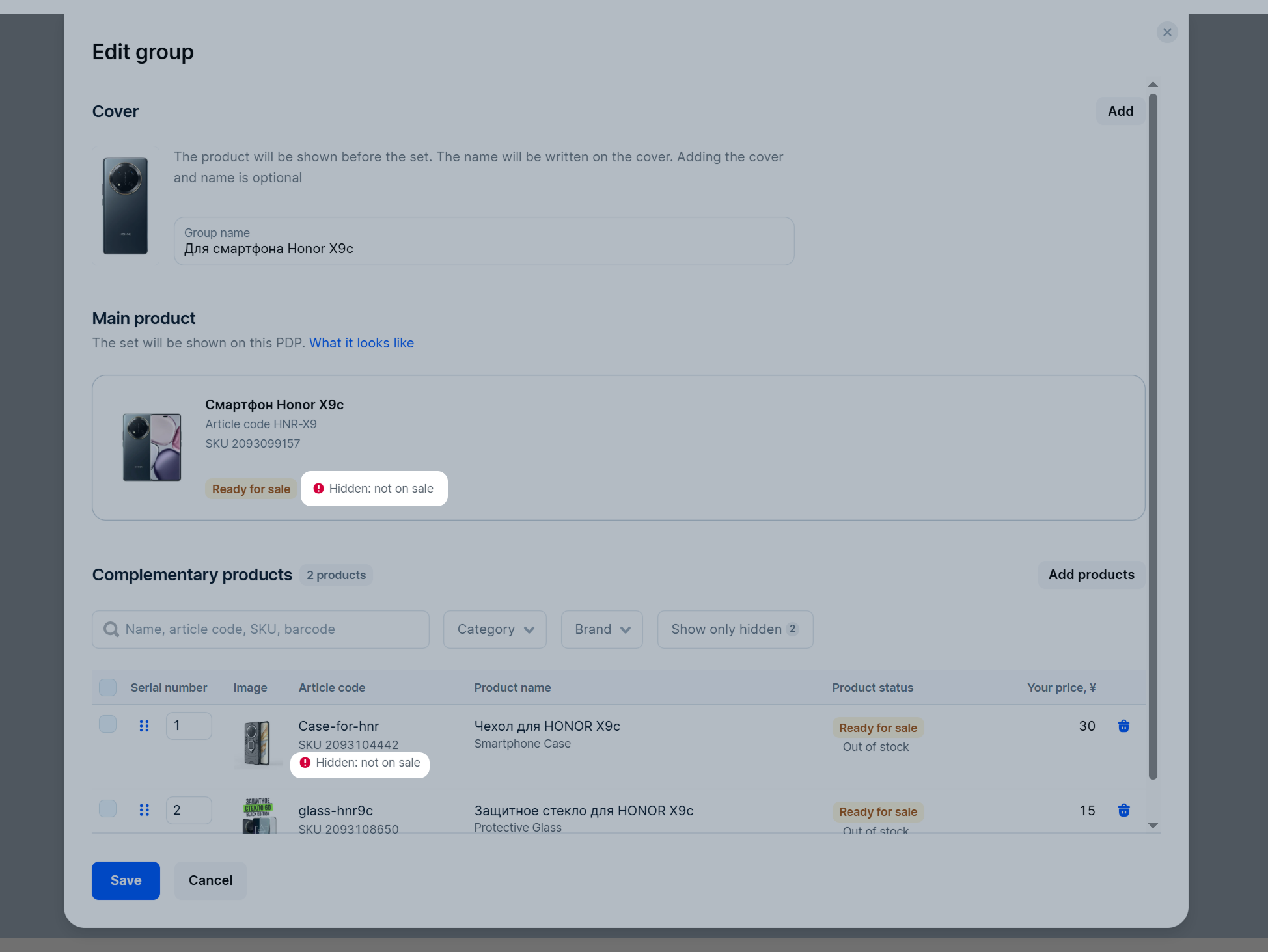The width and height of the screenshot is (1268, 952).
Task: Click product name Чехол для HONOR X9c
Action: [547, 726]
